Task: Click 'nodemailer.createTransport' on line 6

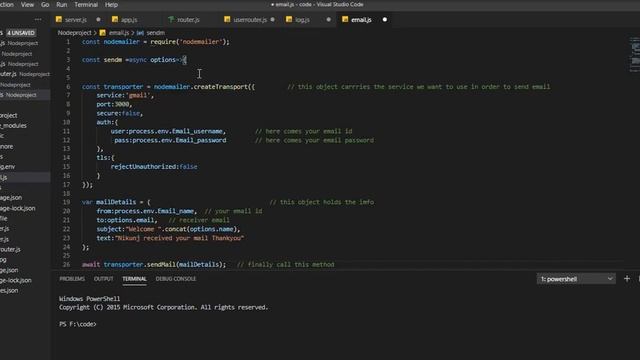Action: point(201,87)
